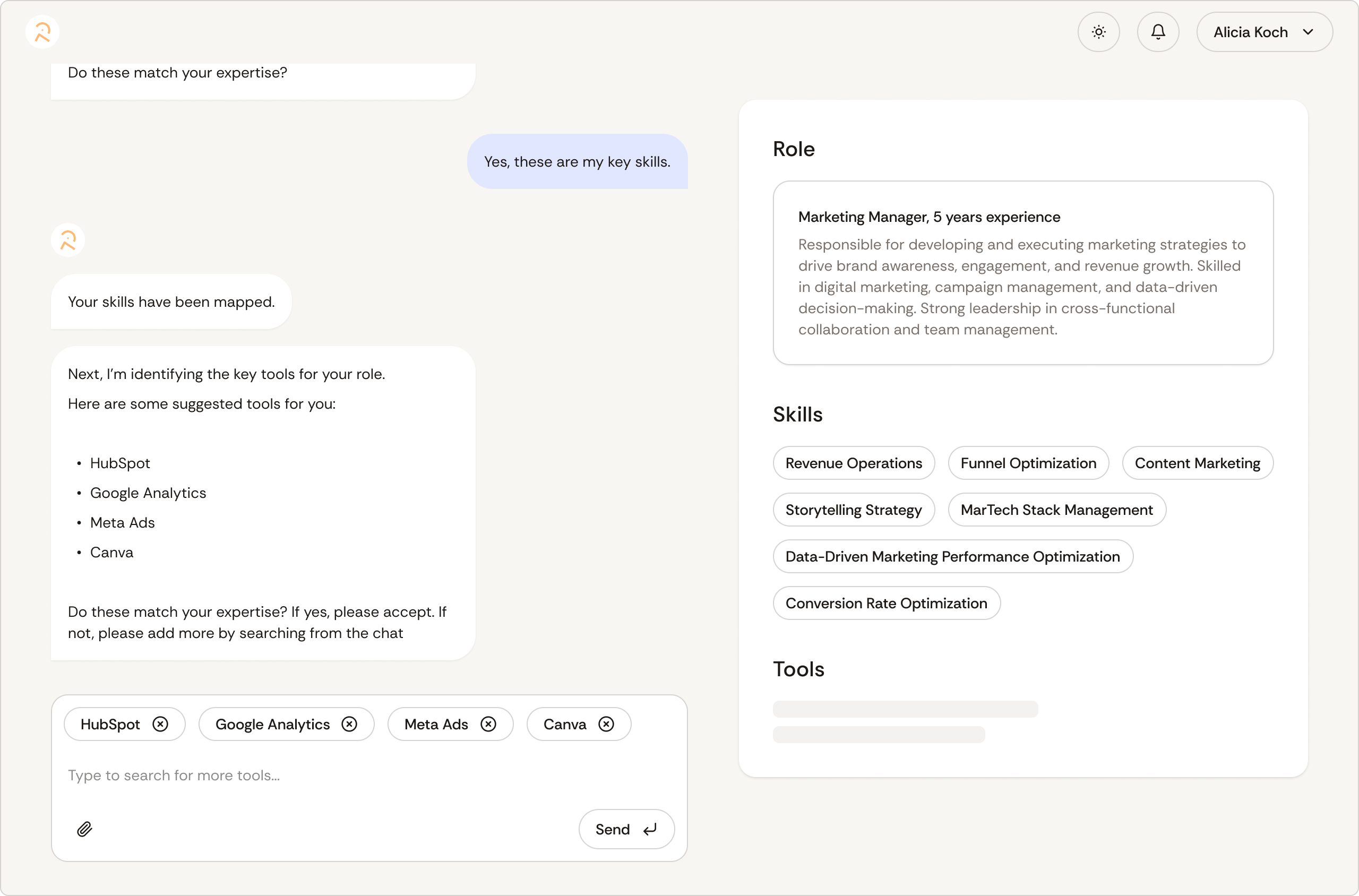Click the app logo in top-left corner
The image size is (1359, 896).
point(42,32)
